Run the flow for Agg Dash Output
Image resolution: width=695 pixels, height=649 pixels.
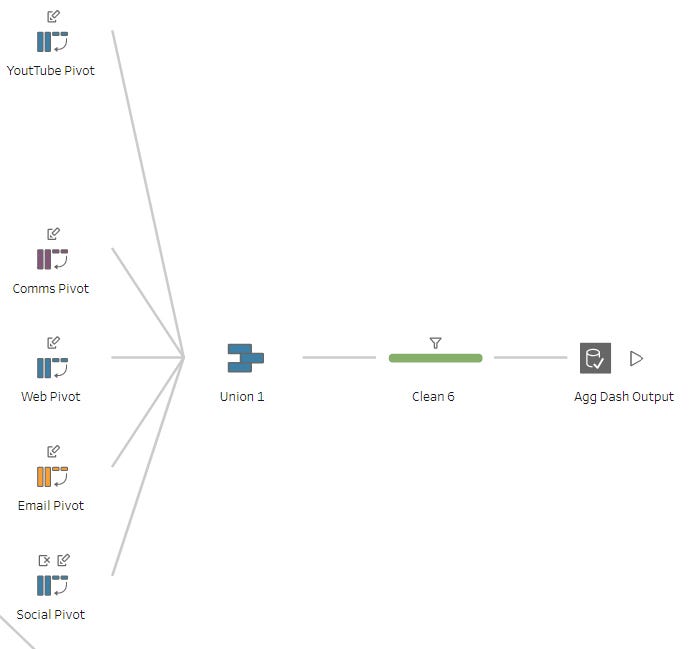click(636, 358)
